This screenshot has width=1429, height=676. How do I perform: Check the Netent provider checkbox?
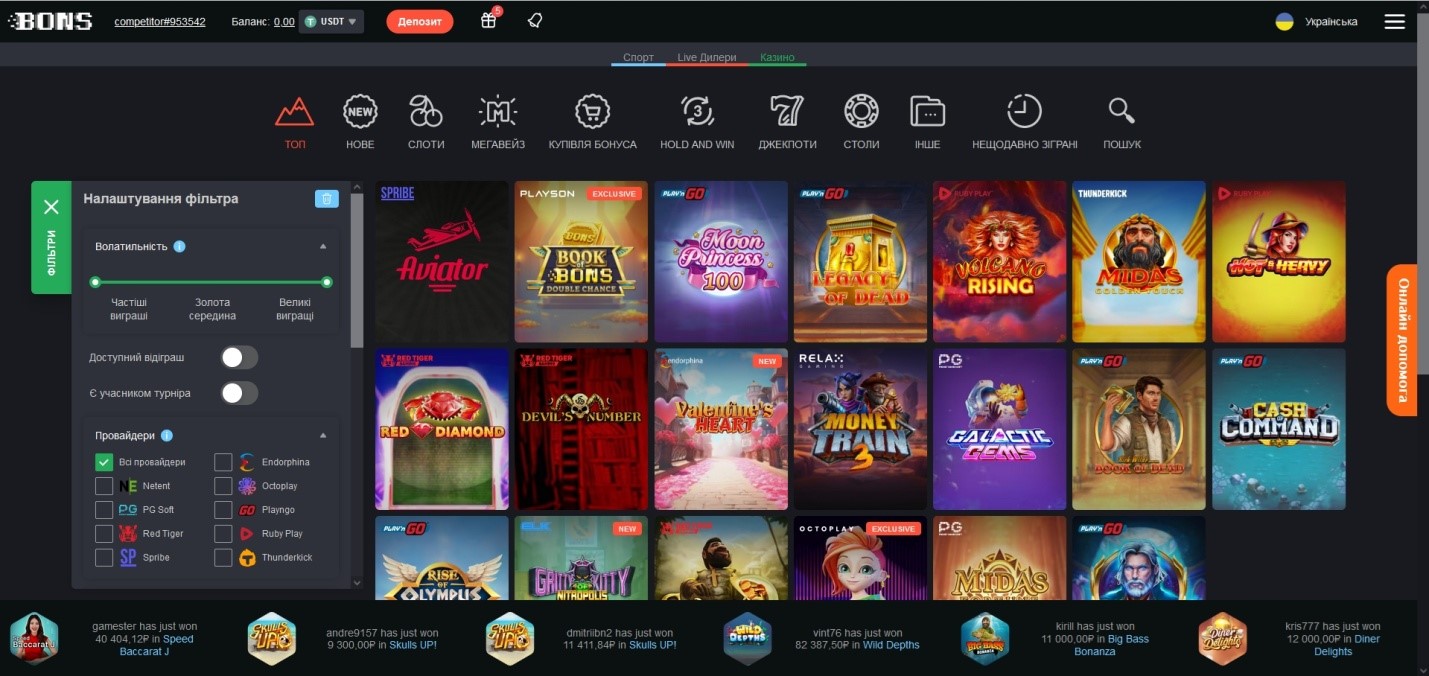click(104, 486)
